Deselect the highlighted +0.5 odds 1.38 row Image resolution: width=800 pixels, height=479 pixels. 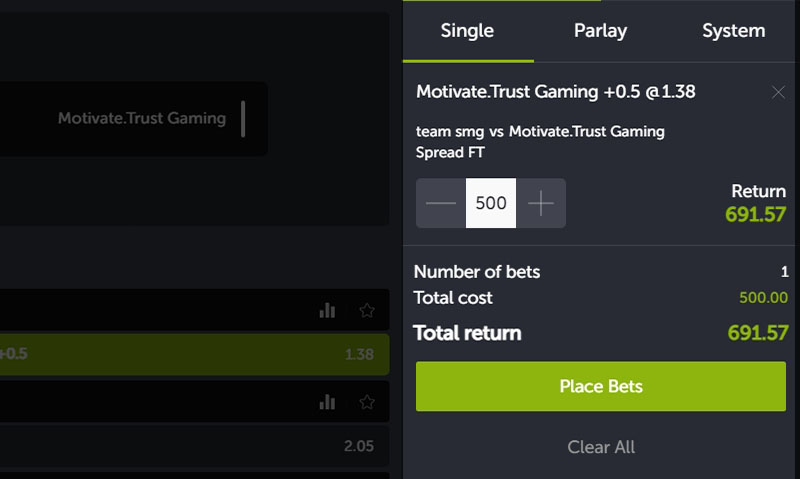click(194, 355)
